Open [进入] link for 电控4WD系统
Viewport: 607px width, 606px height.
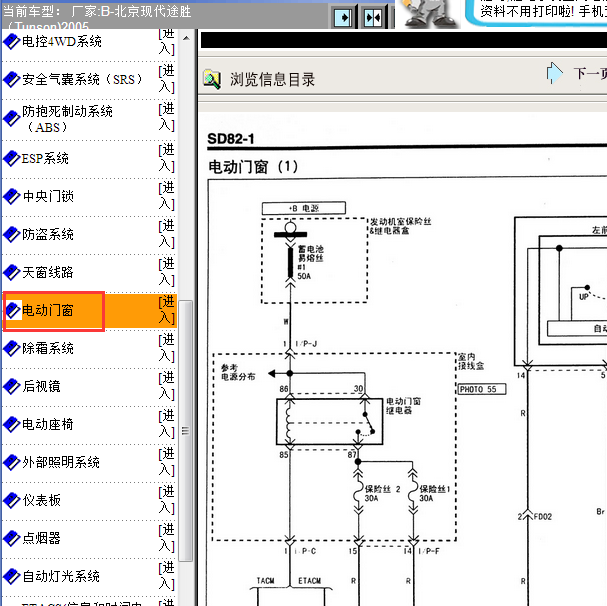click(x=167, y=41)
